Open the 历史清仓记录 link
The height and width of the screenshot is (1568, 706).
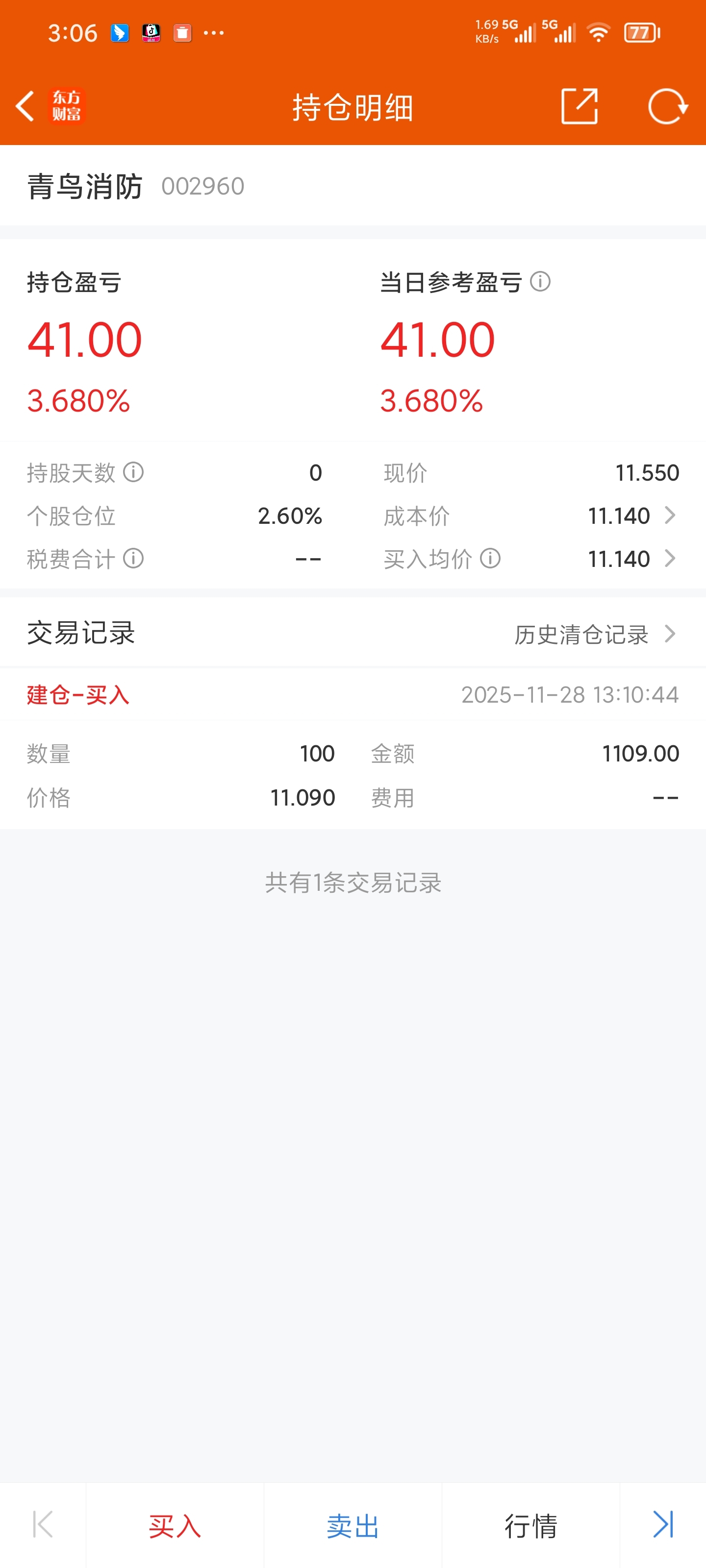[x=581, y=634]
